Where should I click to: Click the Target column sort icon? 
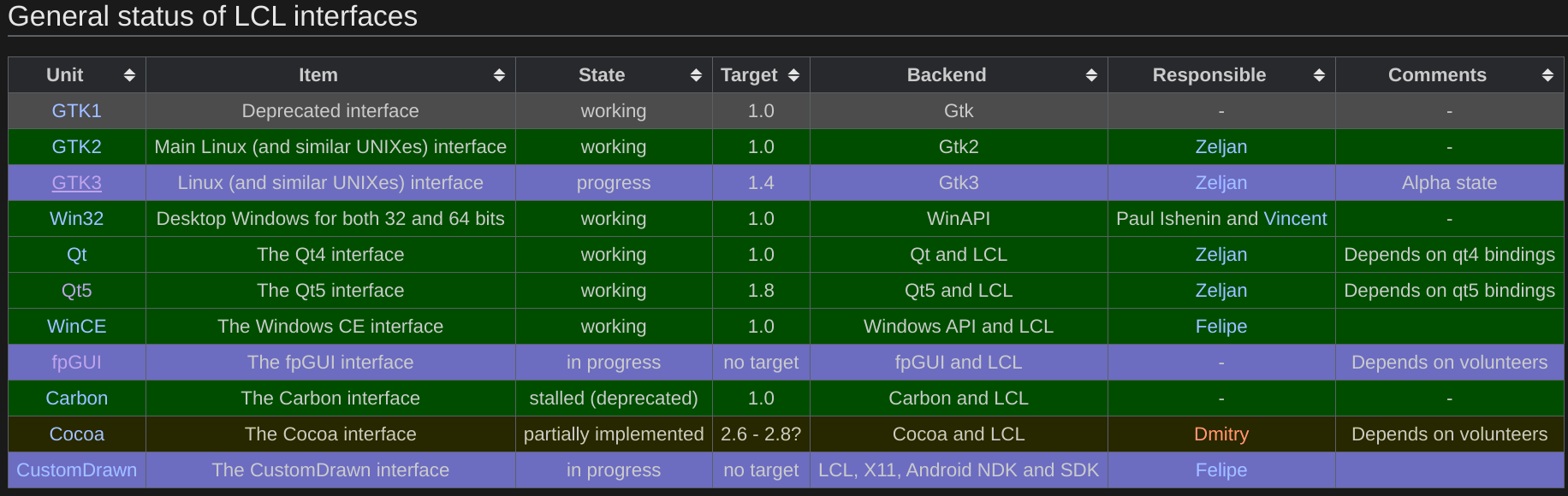point(793,75)
